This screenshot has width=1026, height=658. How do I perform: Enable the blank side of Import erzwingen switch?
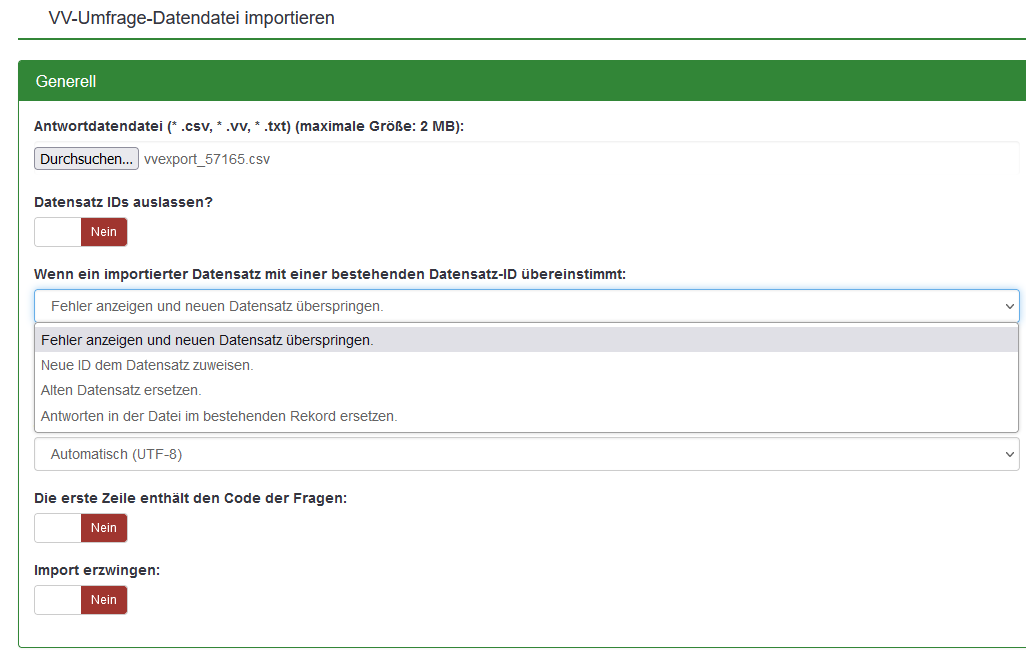(58, 600)
